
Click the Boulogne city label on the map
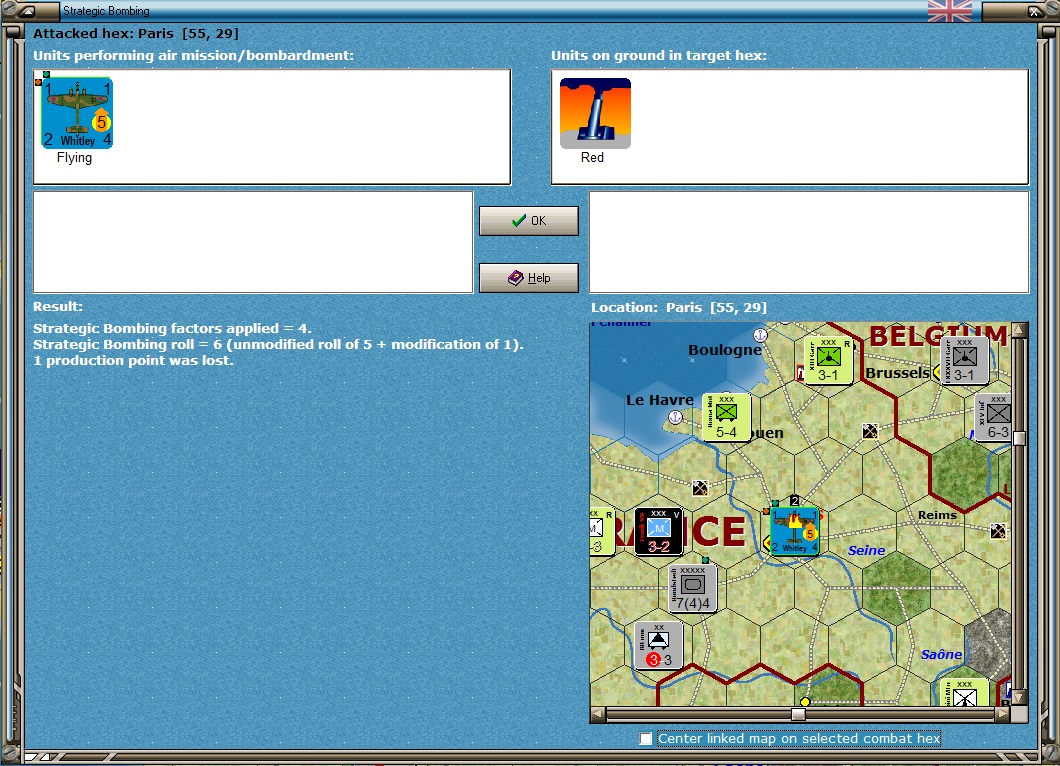point(725,350)
